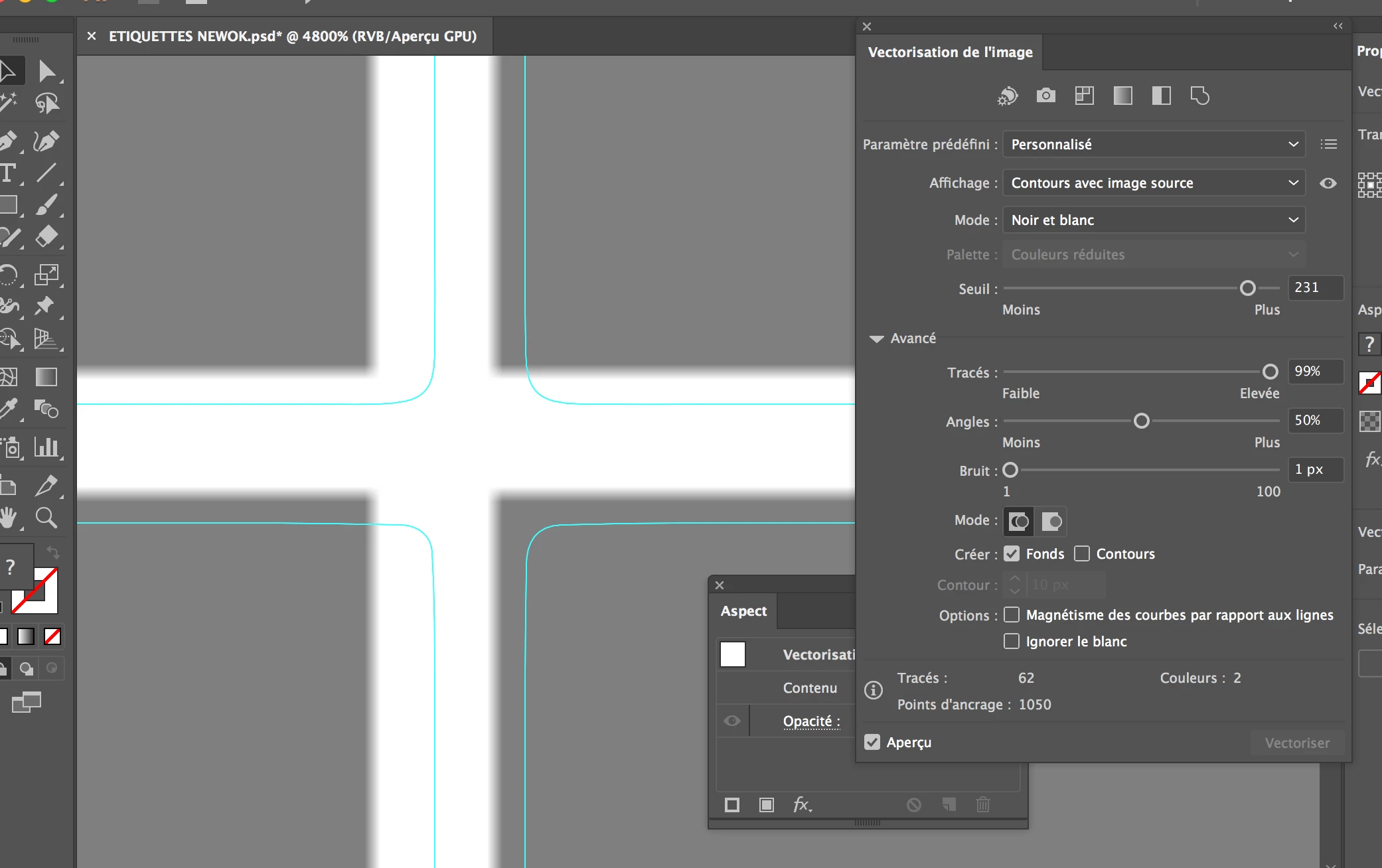Click the Seuil threshold slider handle

pos(1248,288)
